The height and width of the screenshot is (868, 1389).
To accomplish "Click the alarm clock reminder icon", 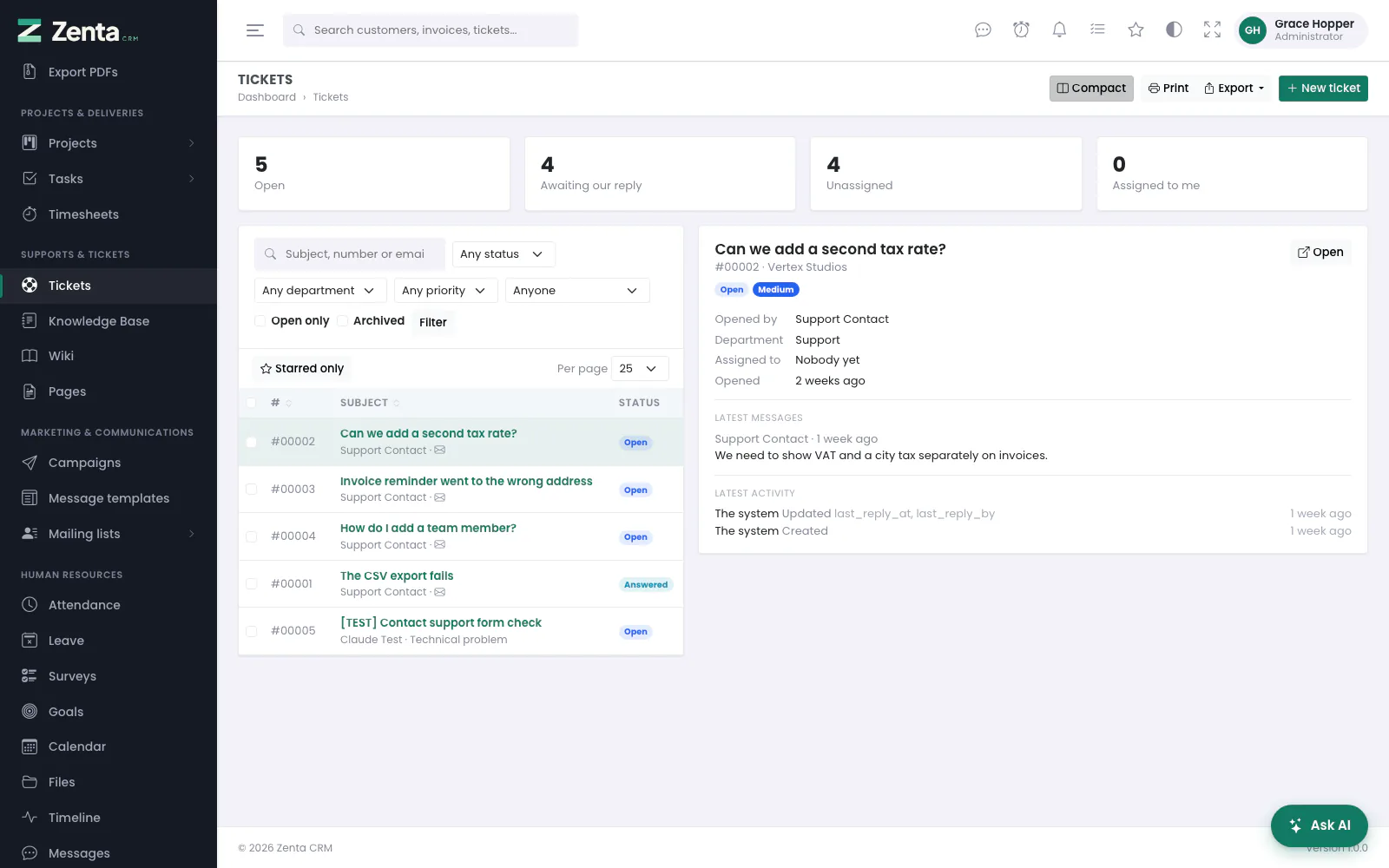I will 1021,30.
